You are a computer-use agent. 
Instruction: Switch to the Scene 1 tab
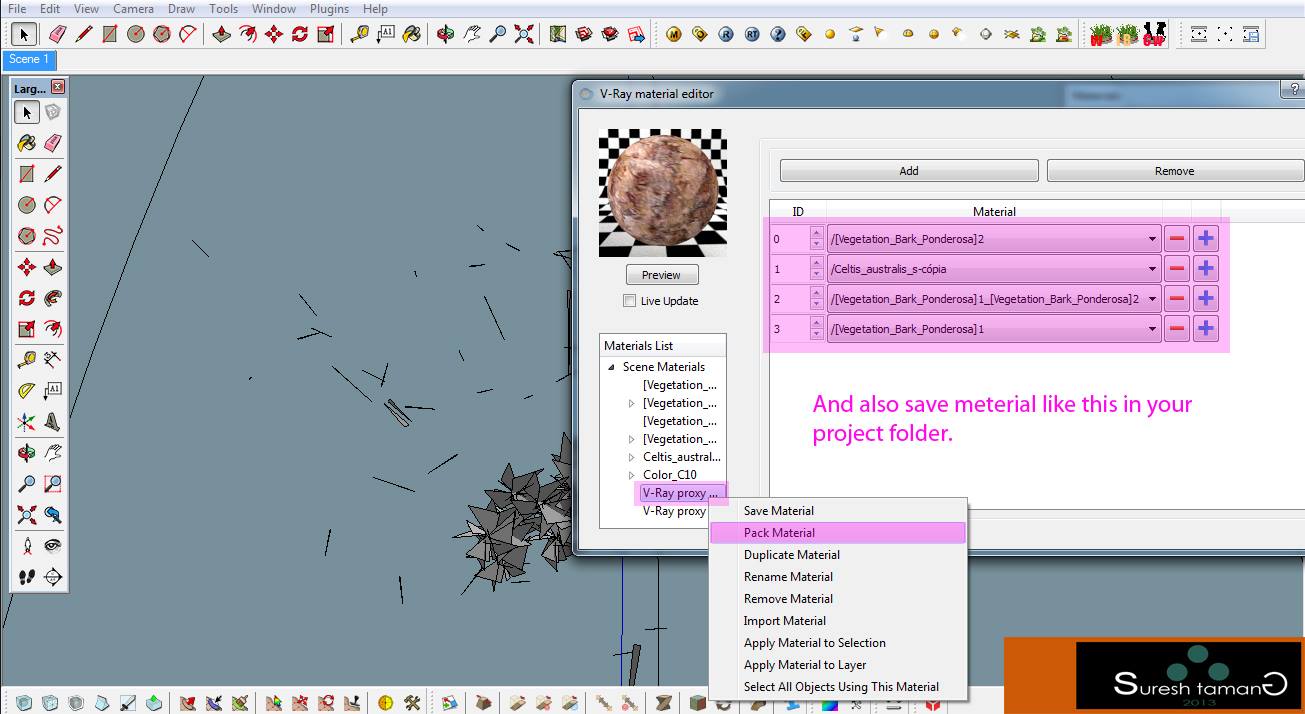(x=29, y=59)
